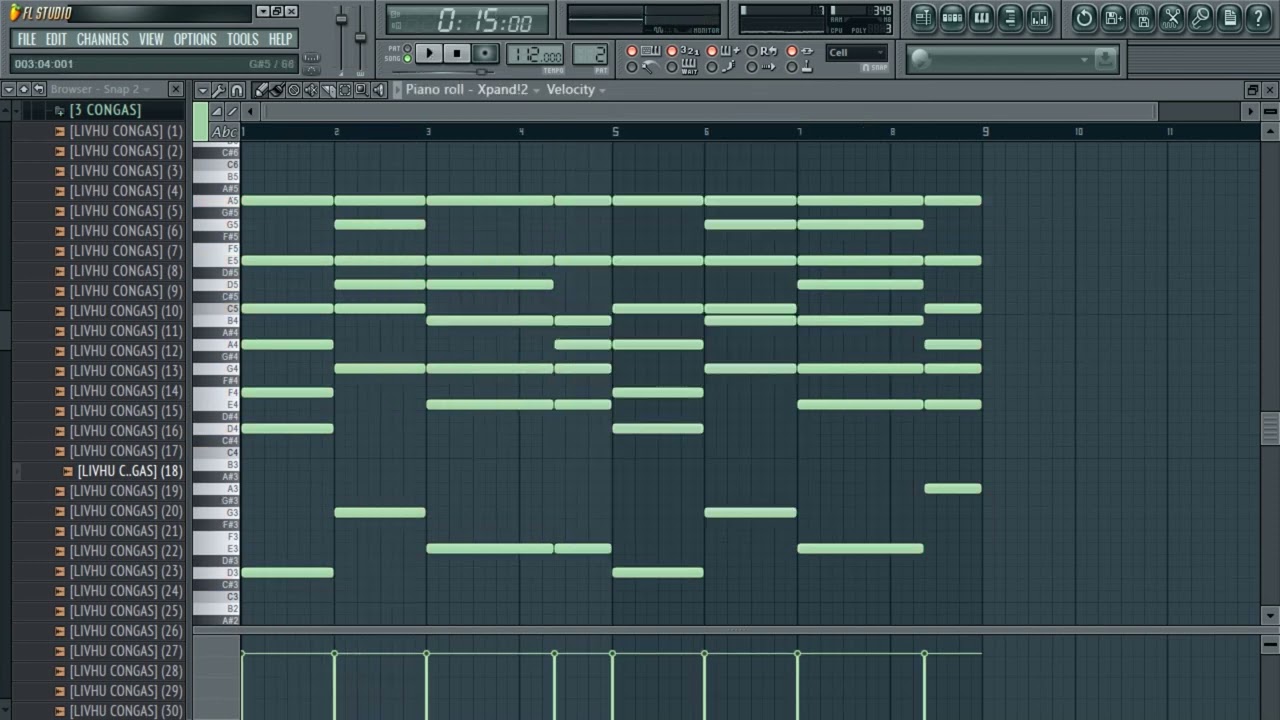Select the Slice tool in piano roll
Viewport: 1280px width, 720px height.
coord(328,90)
